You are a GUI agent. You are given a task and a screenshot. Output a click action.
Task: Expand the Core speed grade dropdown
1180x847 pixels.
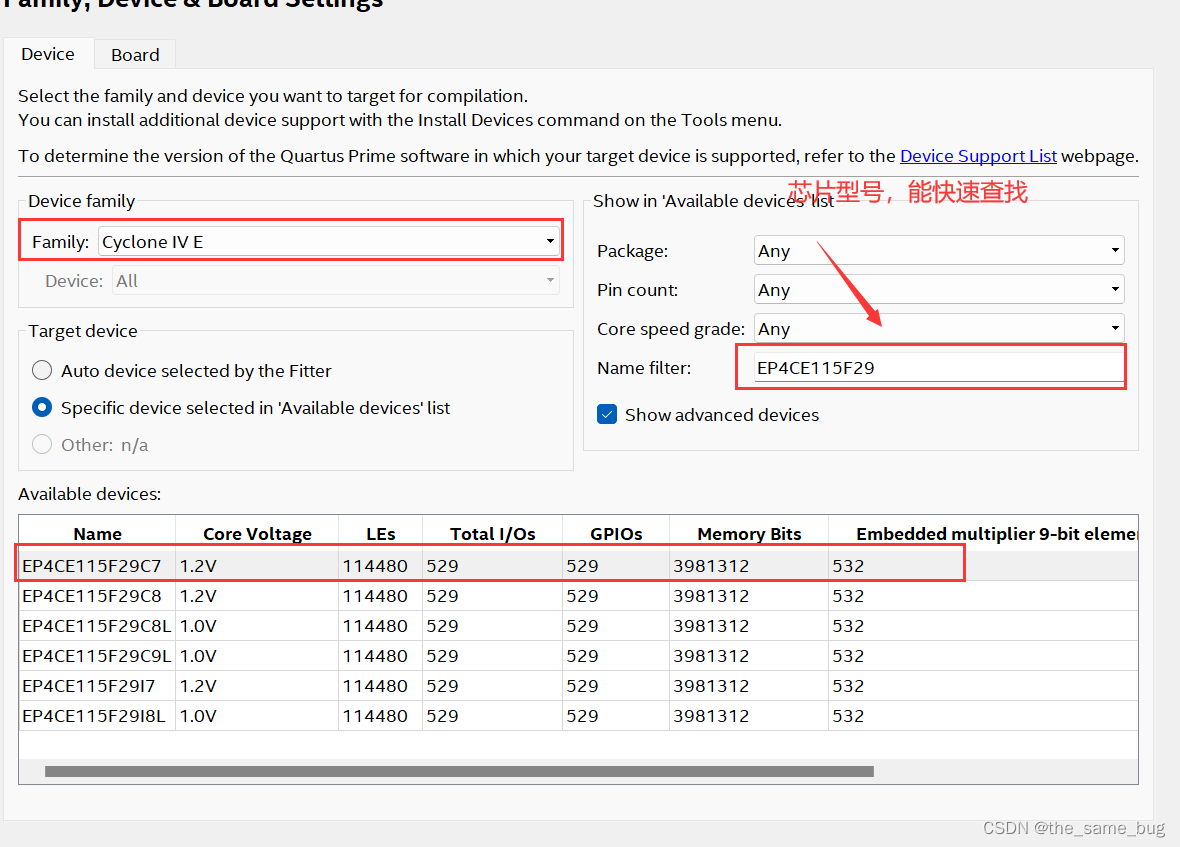(938, 329)
